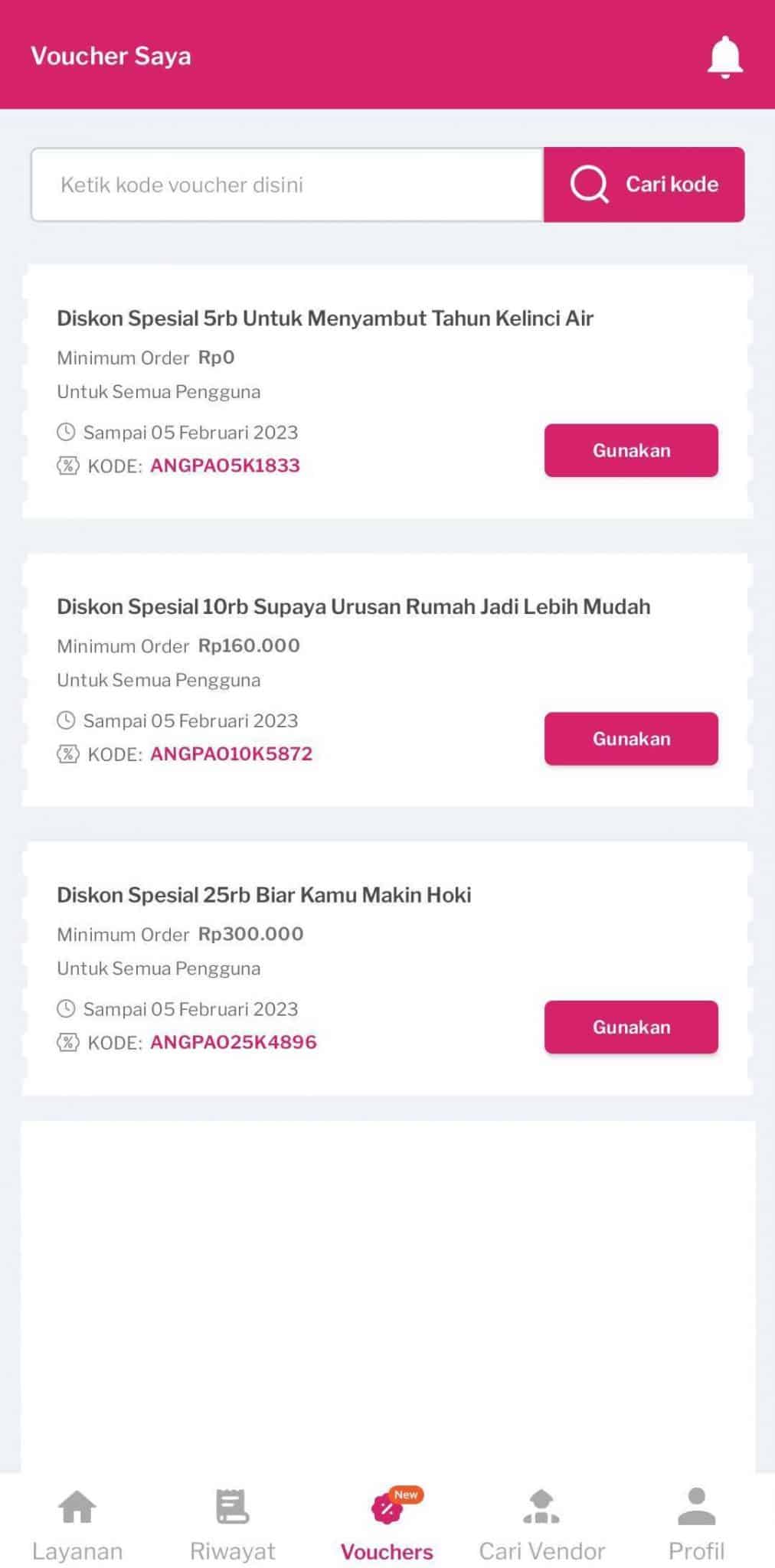The image size is (775, 1568).
Task: Select the Vouchers tab
Action: click(x=387, y=1525)
